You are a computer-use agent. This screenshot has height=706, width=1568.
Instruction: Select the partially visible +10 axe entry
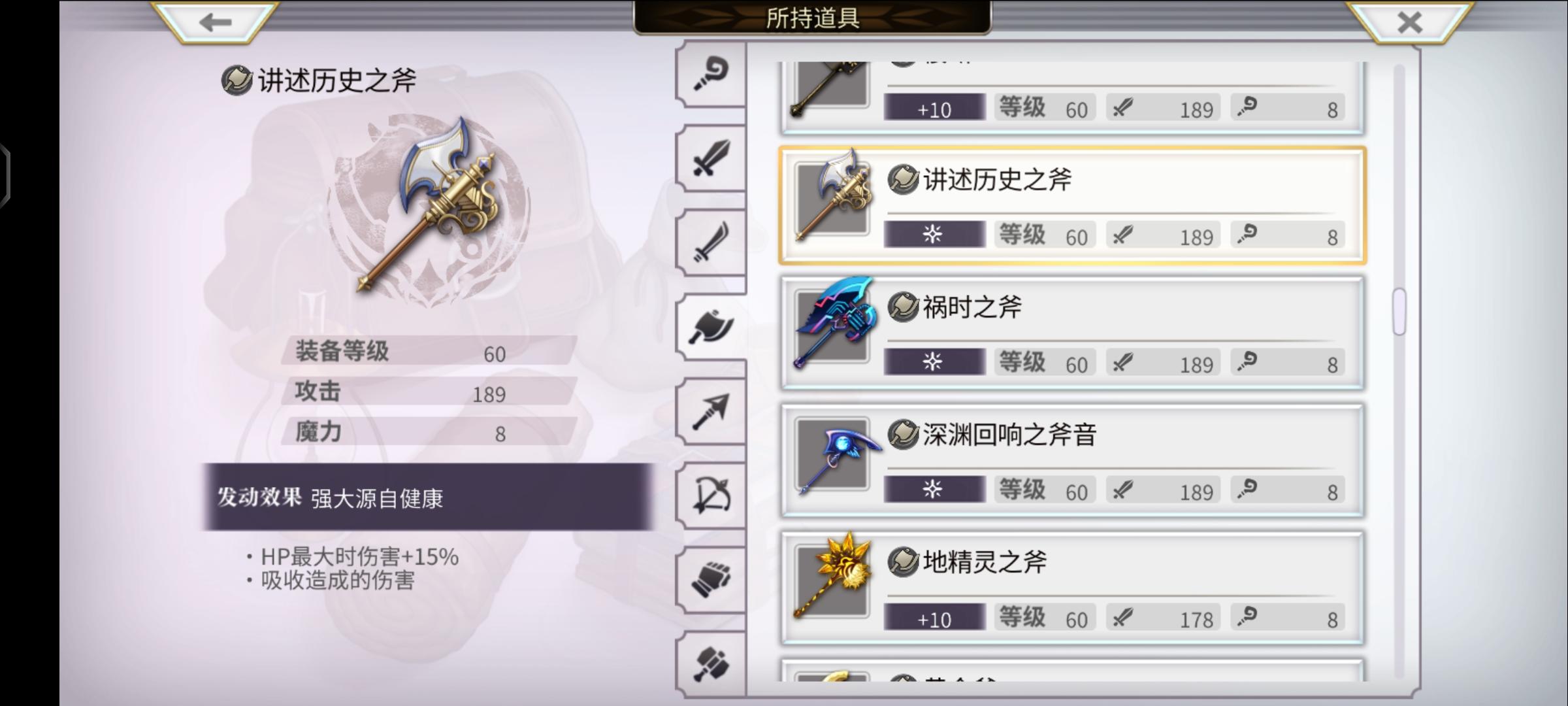click(x=1072, y=98)
